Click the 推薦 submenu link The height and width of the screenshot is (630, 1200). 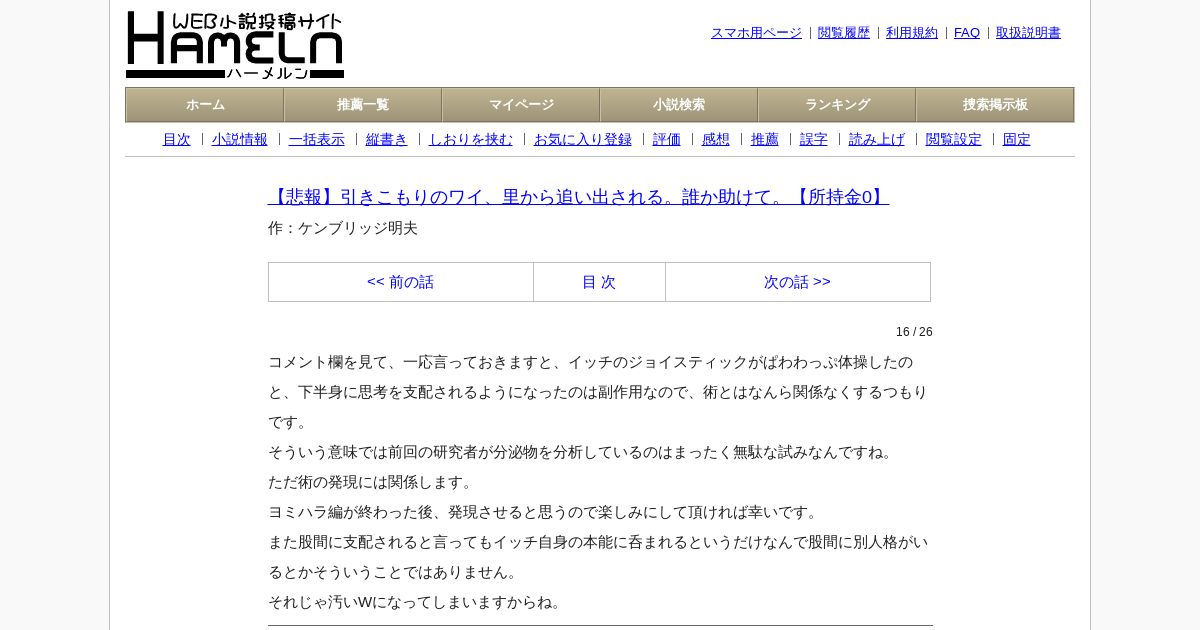point(765,139)
